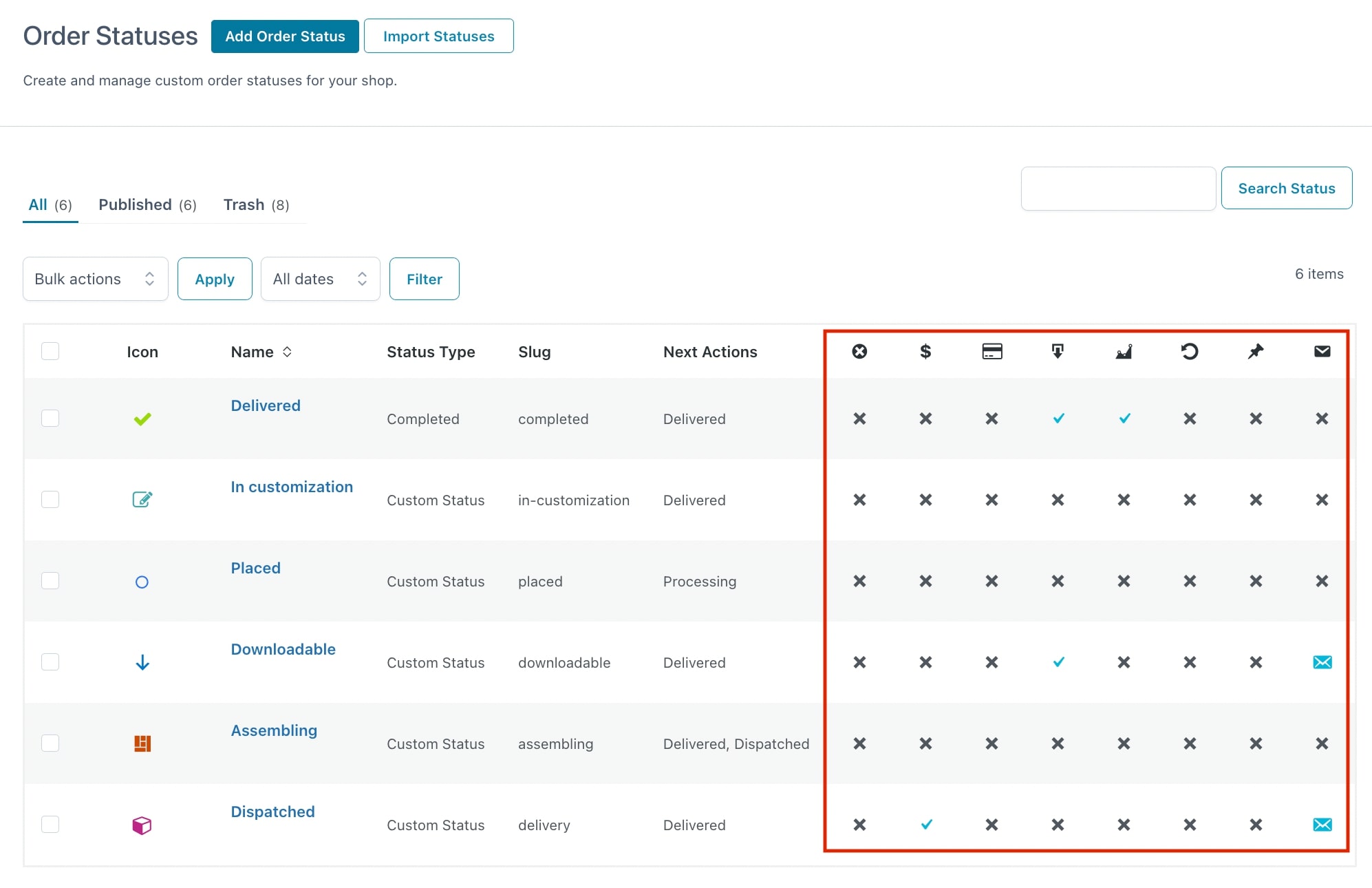Viewport: 1372px width, 888px height.
Task: Click the download column checkmark in Downloadable row
Action: 1058,662
